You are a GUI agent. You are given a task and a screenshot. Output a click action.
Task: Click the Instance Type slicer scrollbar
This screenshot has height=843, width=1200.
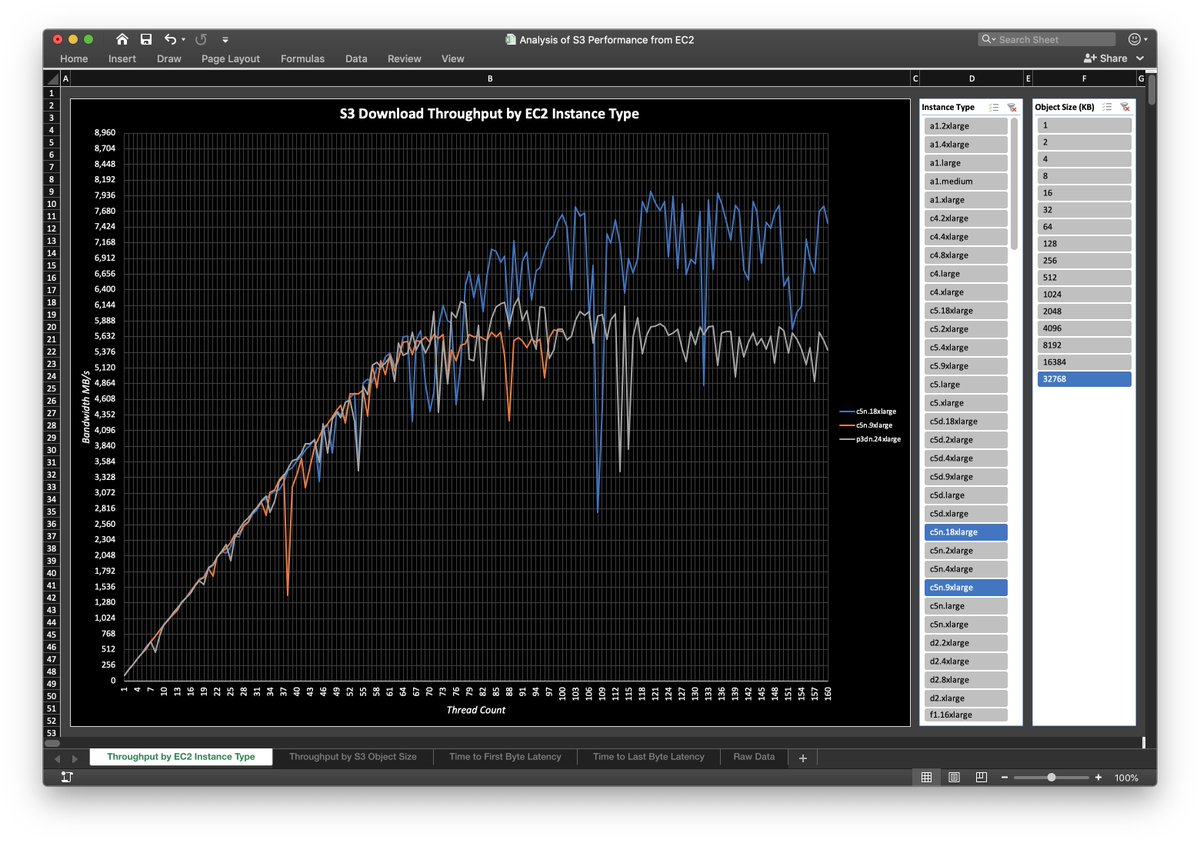(1014, 183)
